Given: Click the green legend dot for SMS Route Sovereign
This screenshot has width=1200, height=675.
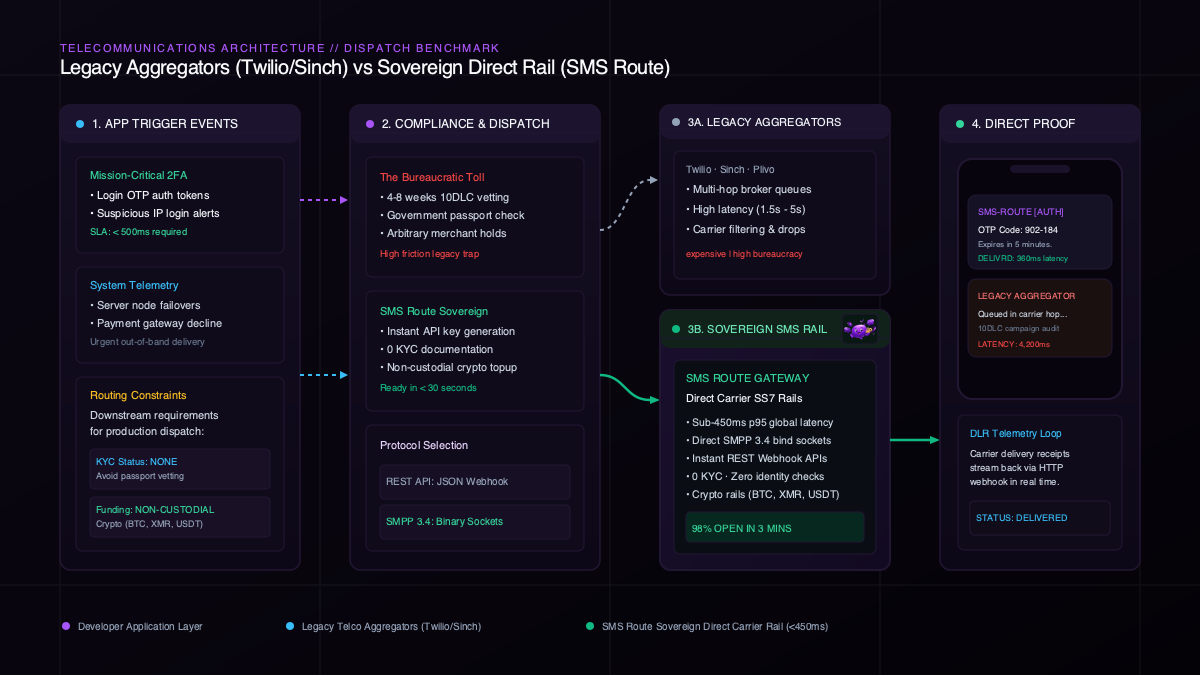Looking at the screenshot, I should pos(590,626).
